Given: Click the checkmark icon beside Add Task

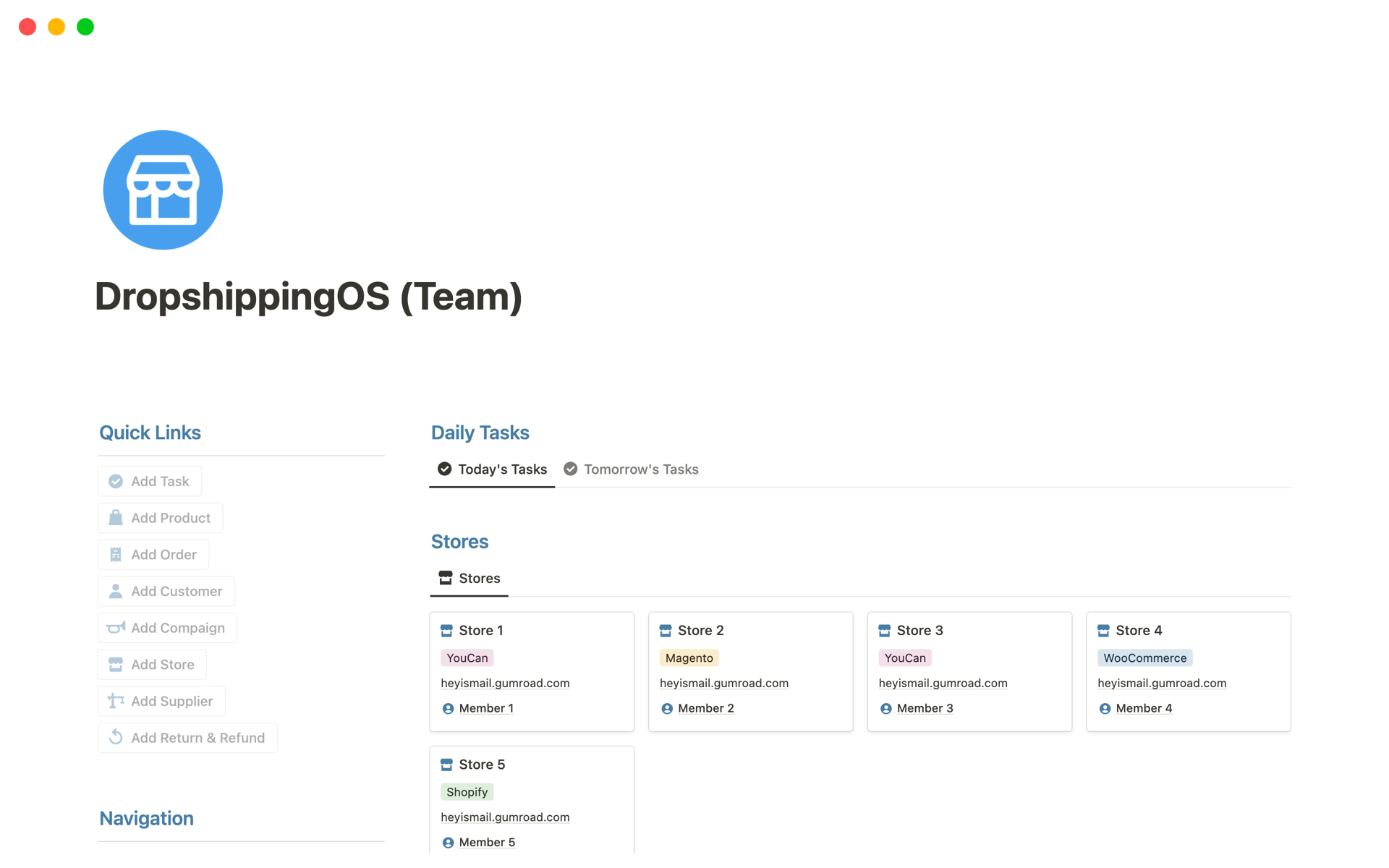Looking at the screenshot, I should pos(116,482).
